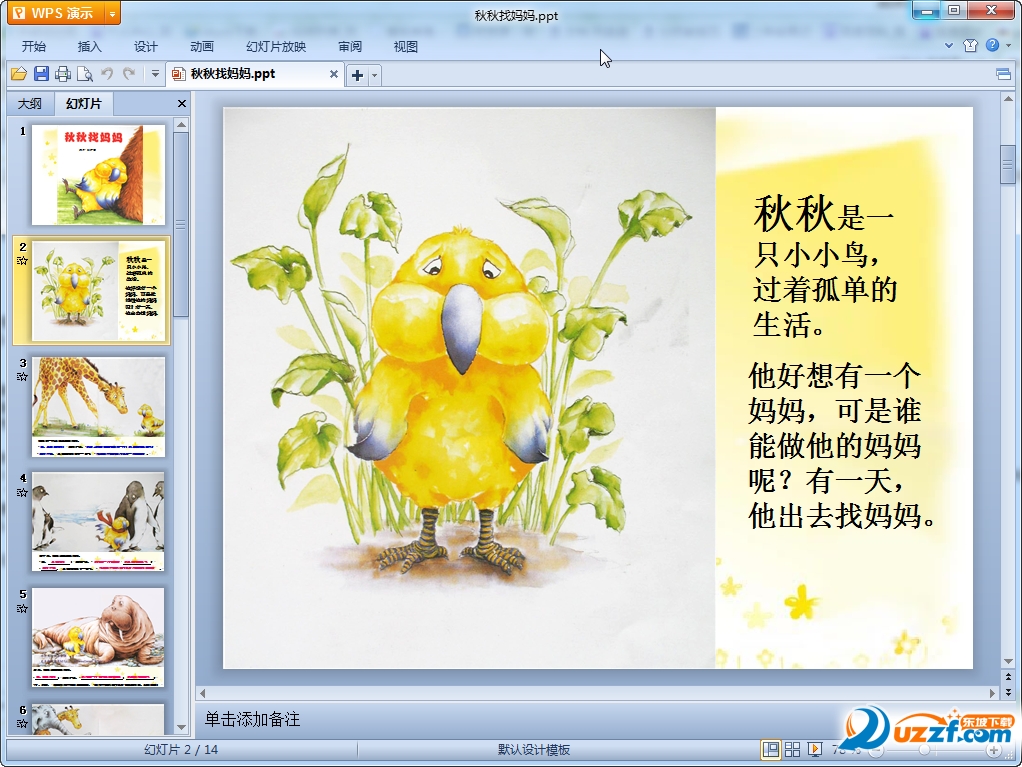Expand the ribbon with the chevron arrow
The width and height of the screenshot is (1022, 767).
click(948, 46)
